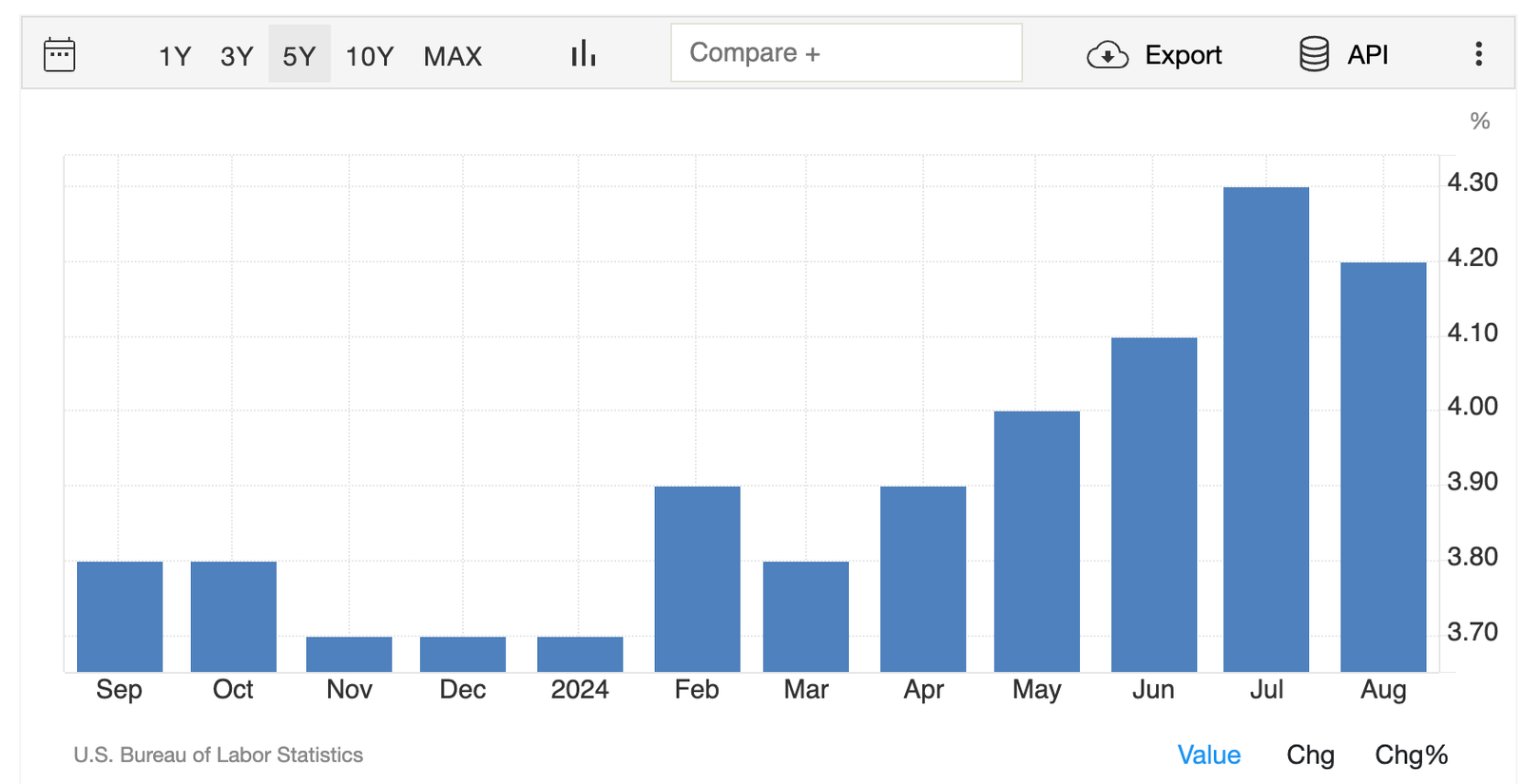Open the calendar date range picker
The width and height of the screenshot is (1521, 784).
pyautogui.click(x=60, y=55)
